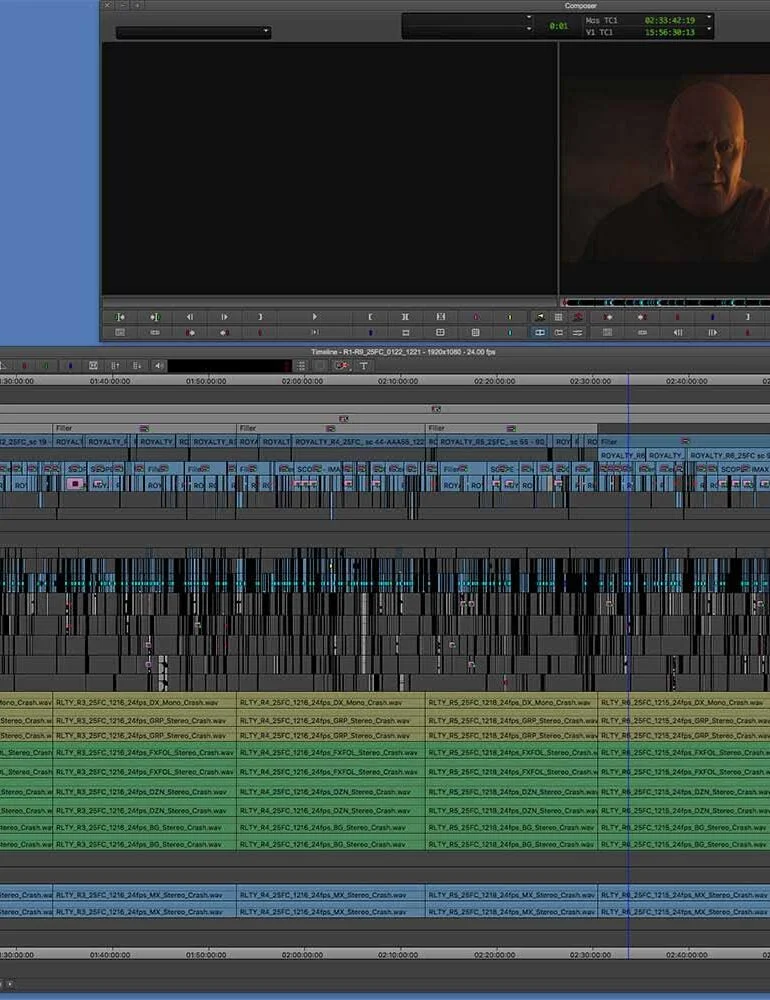Select the RLTY_R4 FXFOL_Stereo_Crash.wav clip
The height and width of the screenshot is (1000, 770).
point(330,752)
